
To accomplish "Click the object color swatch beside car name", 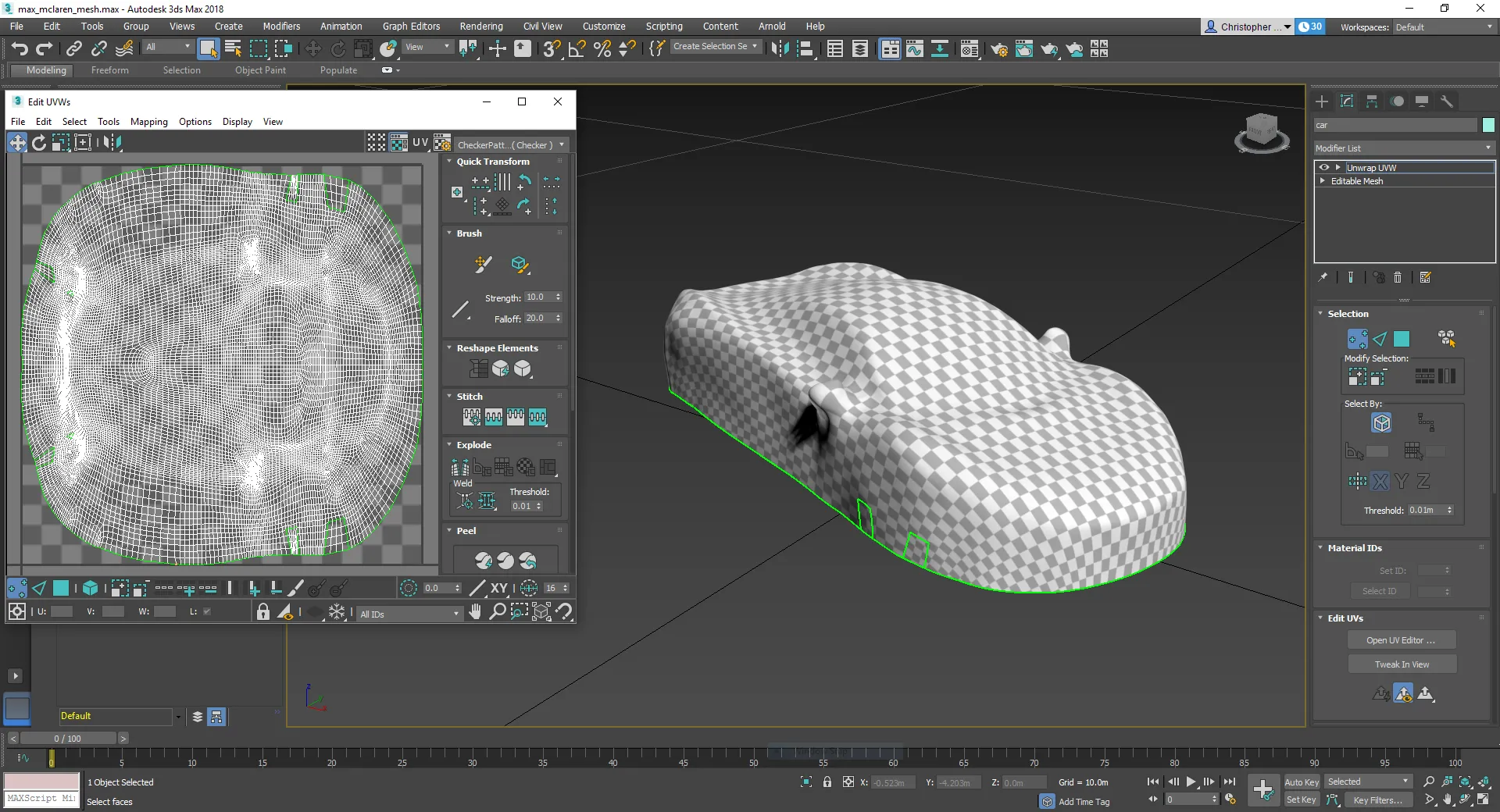I will coord(1487,125).
